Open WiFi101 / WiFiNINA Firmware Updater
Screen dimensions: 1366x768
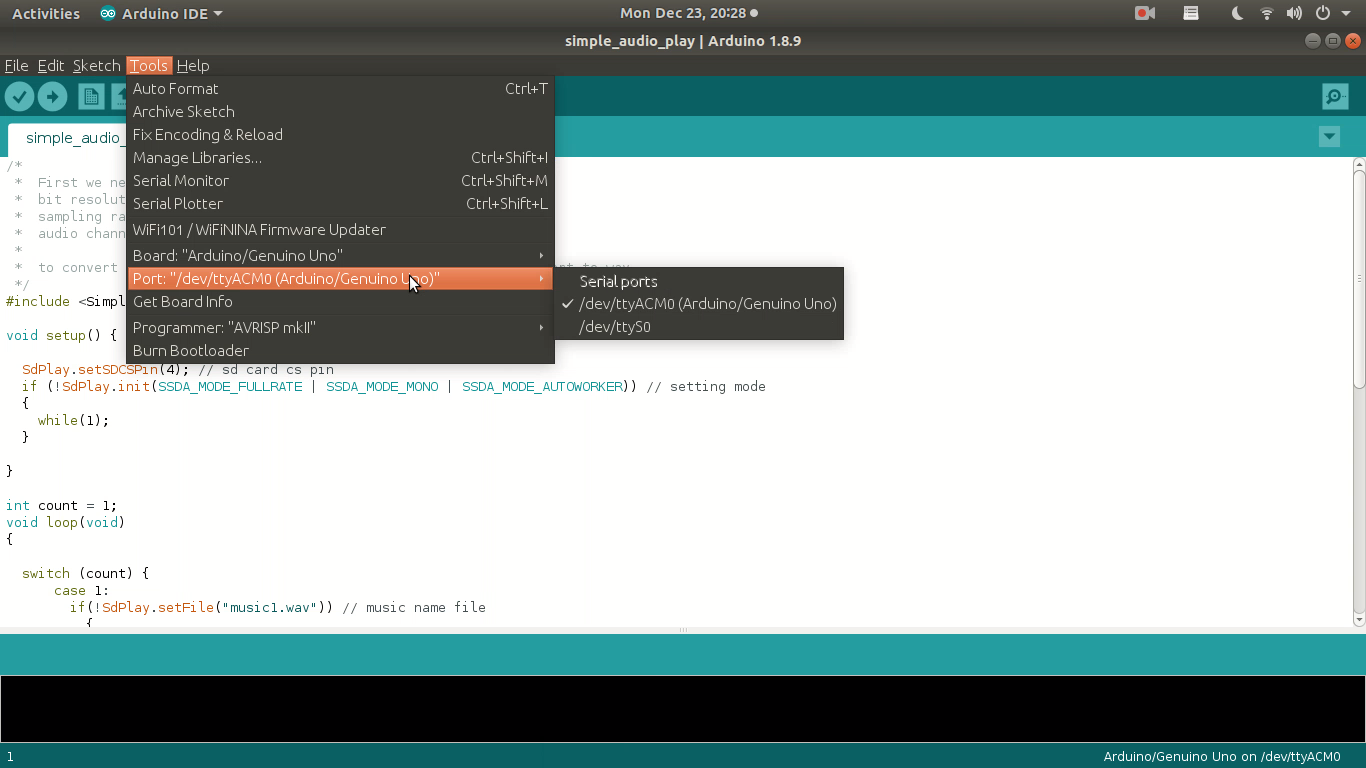click(x=340, y=230)
